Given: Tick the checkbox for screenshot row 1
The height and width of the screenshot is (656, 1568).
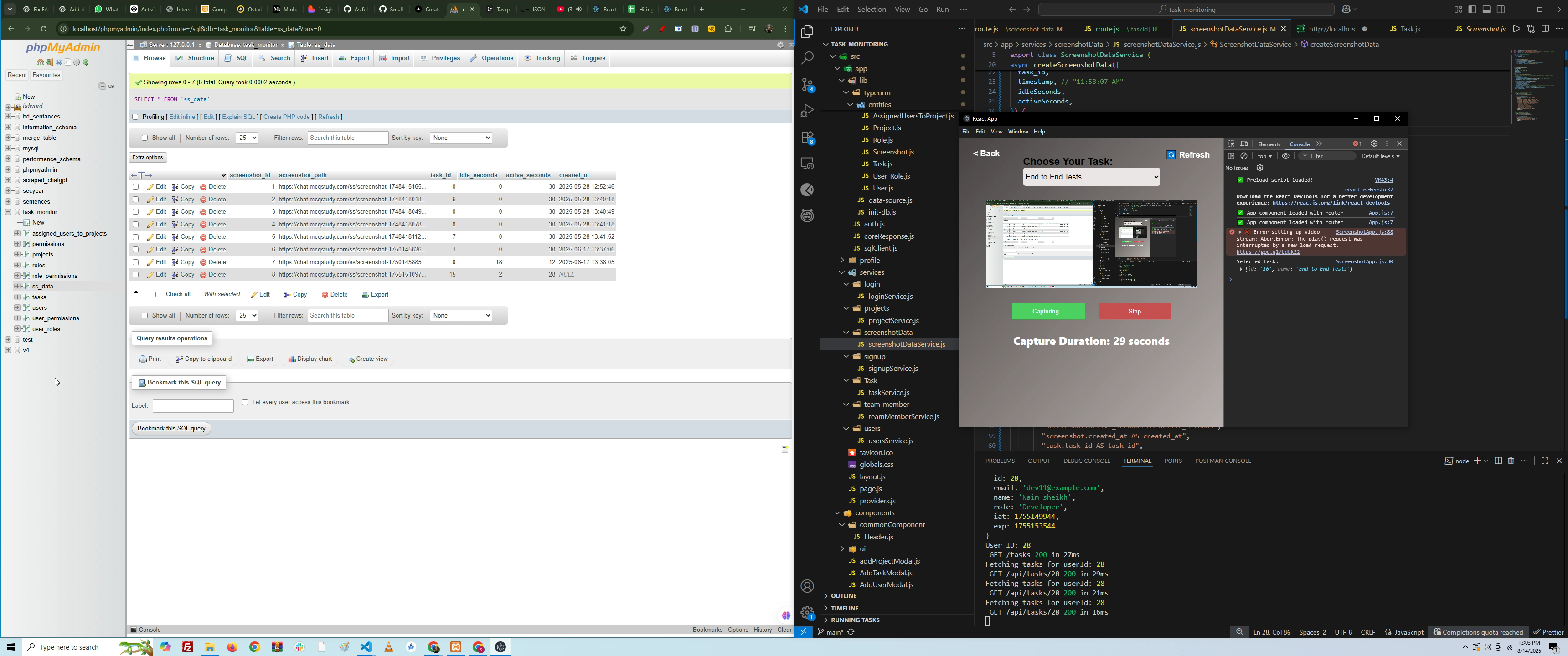Looking at the screenshot, I should 136,187.
